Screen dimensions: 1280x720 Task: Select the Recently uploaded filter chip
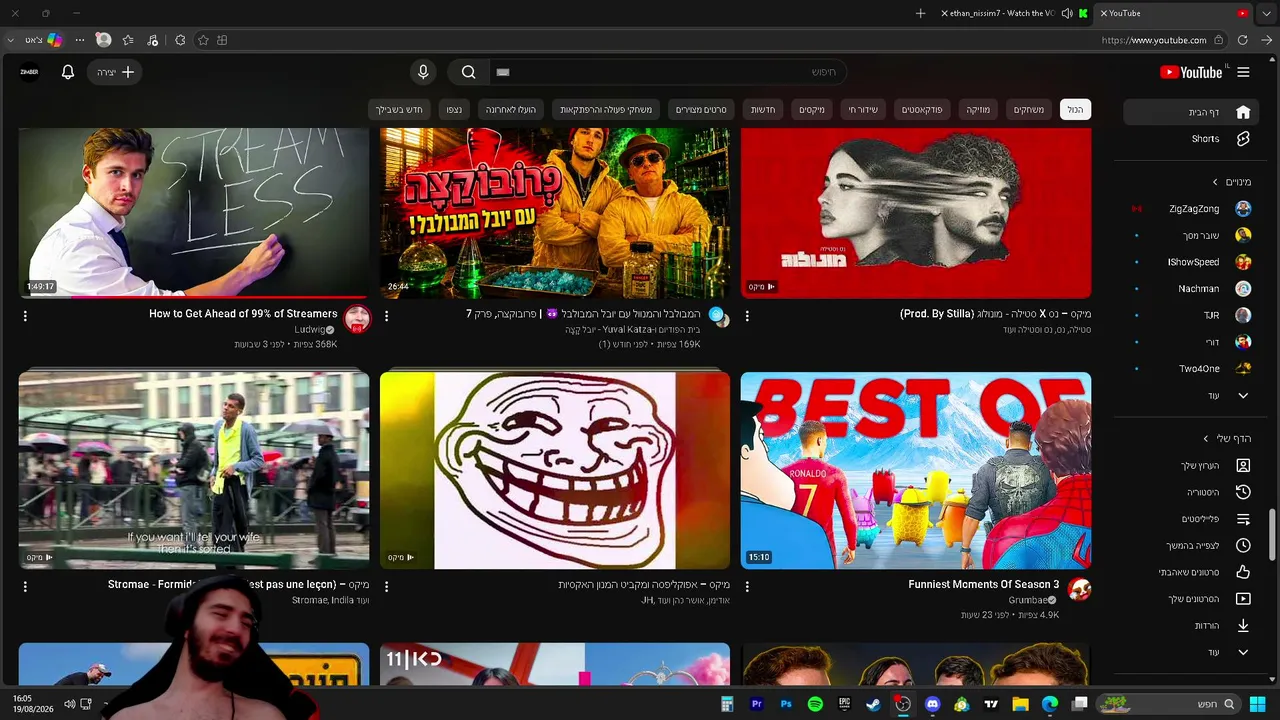[511, 109]
